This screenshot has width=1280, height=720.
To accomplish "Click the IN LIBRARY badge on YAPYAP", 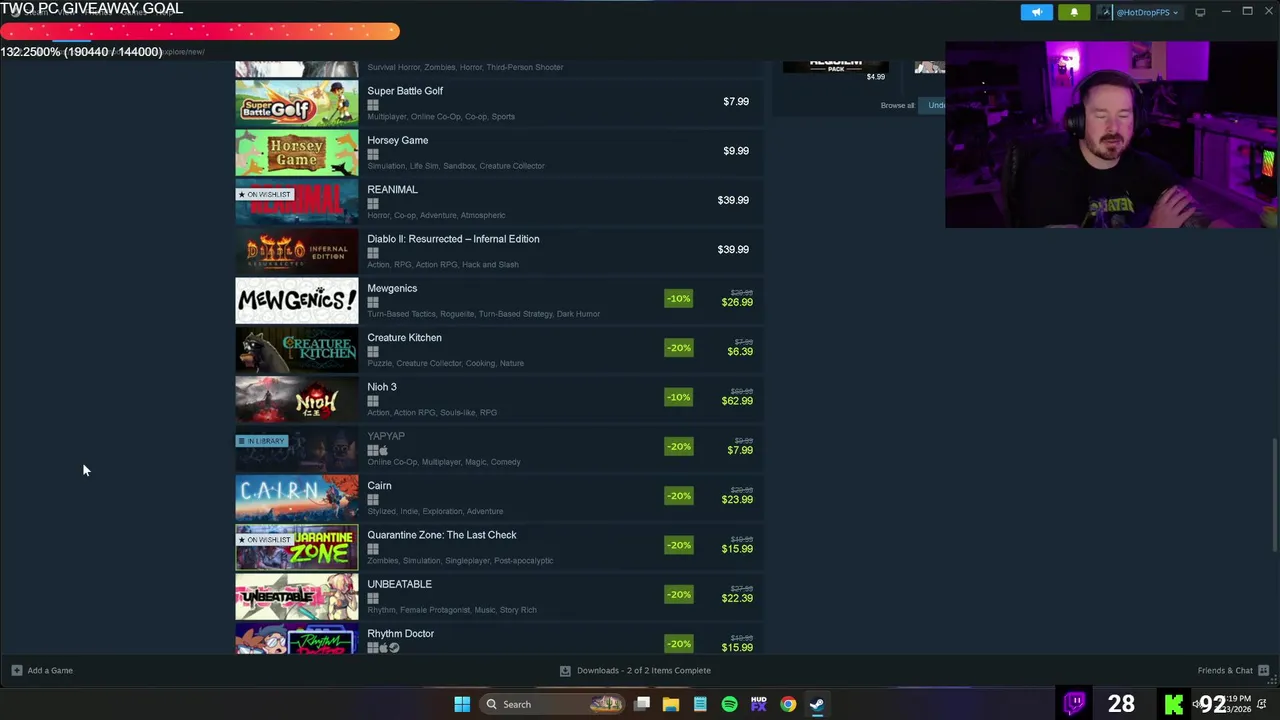I will [261, 441].
